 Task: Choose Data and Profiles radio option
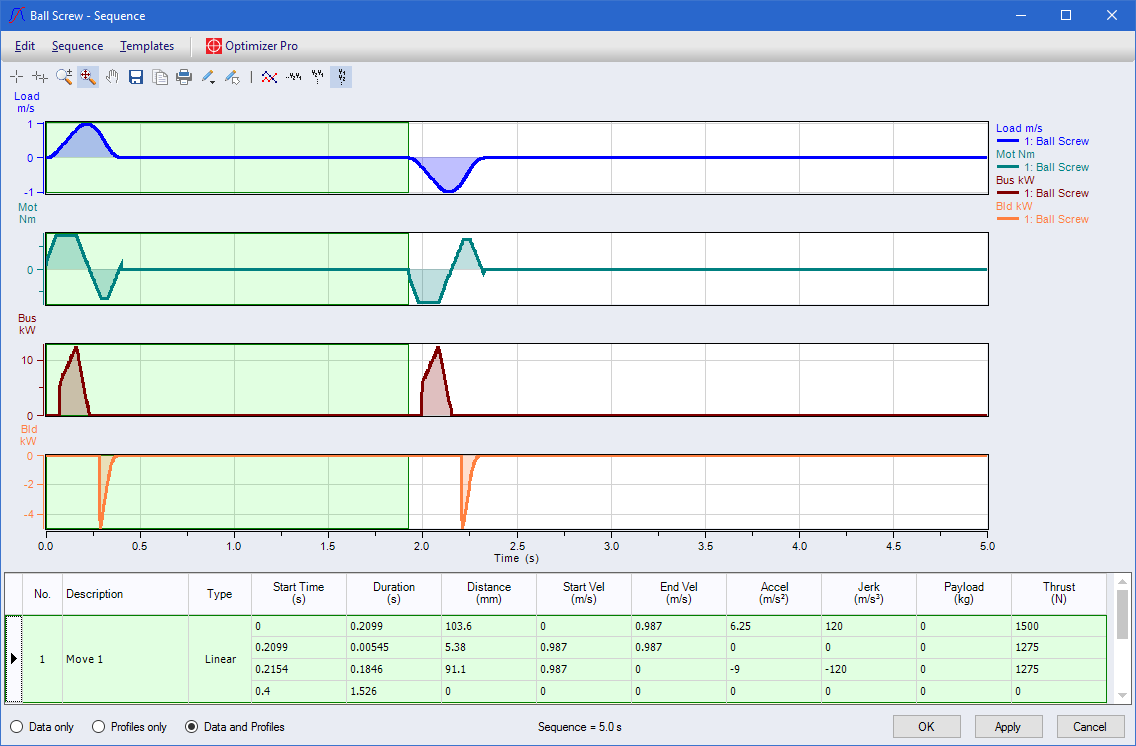click(193, 727)
